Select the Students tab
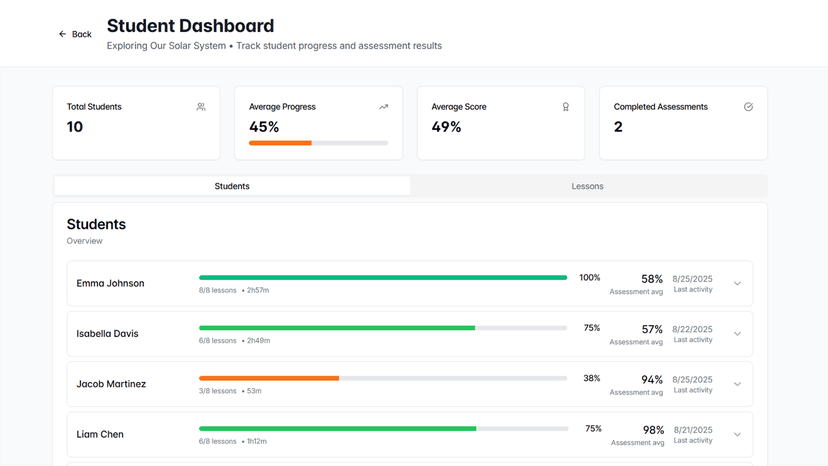Viewport: 828px width, 466px height. (232, 186)
